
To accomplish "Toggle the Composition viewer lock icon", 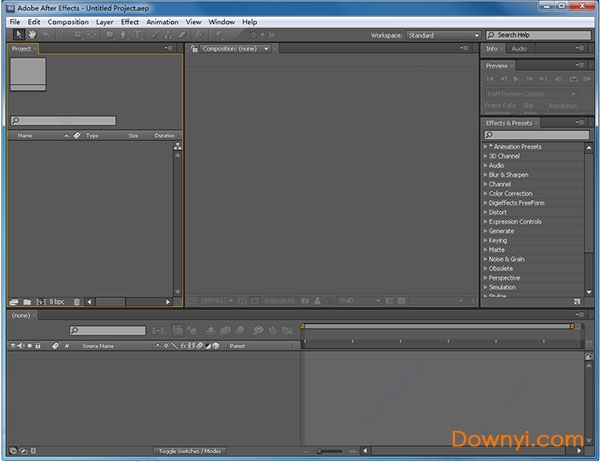I will tap(194, 49).
